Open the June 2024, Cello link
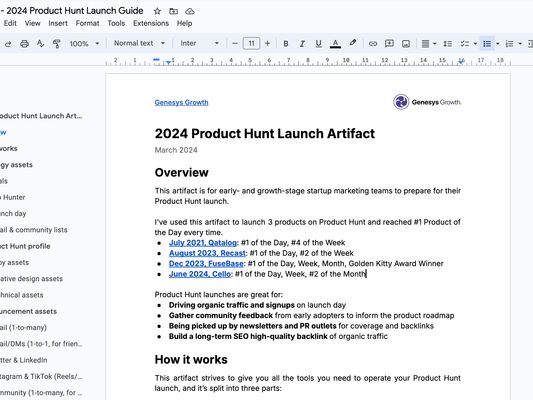The height and width of the screenshot is (400, 533). (x=200, y=274)
